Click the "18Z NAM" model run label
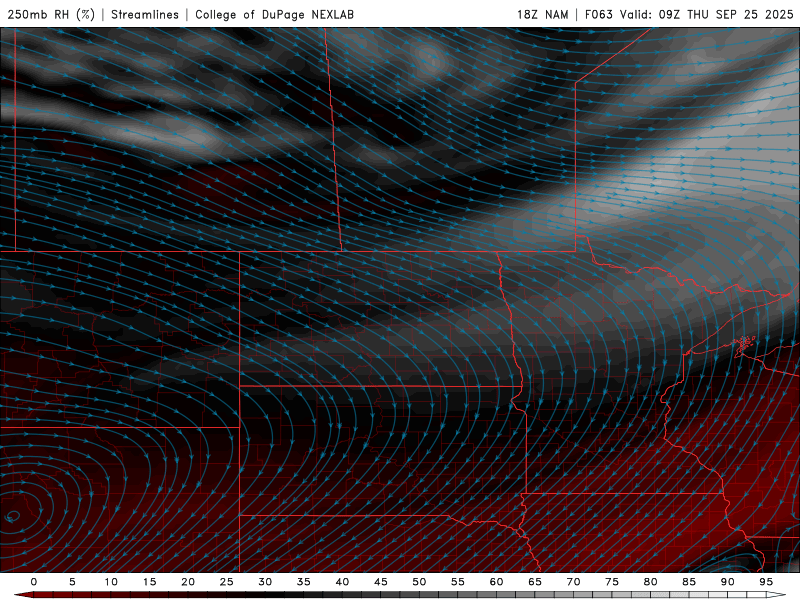Screen dimensions: 800x600 [542, 14]
